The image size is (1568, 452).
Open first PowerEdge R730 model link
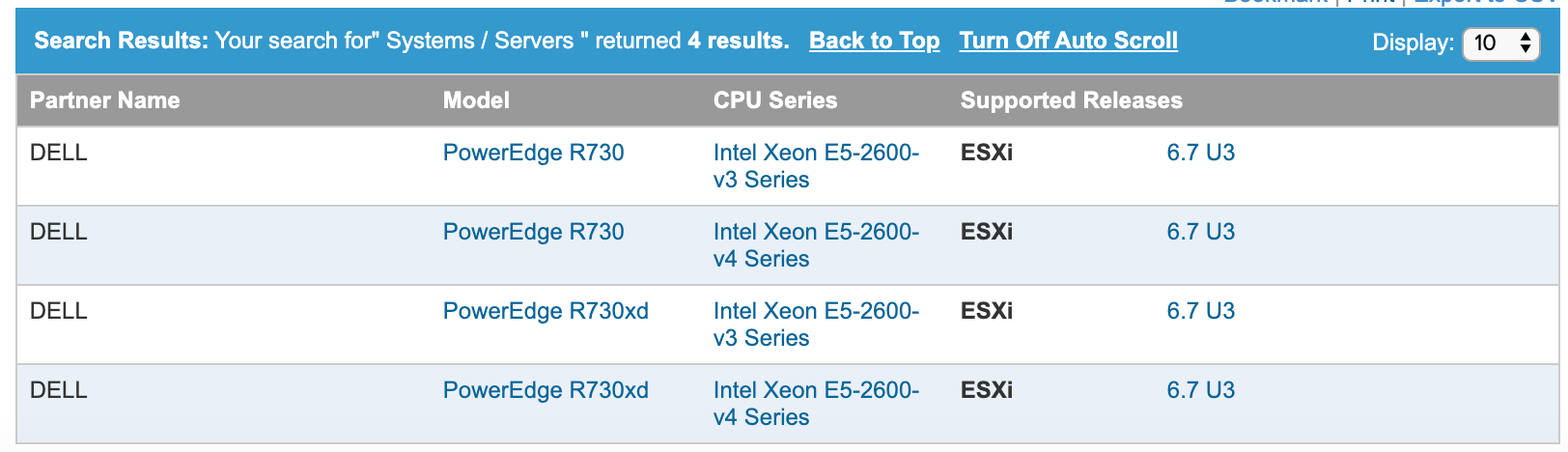pos(533,153)
